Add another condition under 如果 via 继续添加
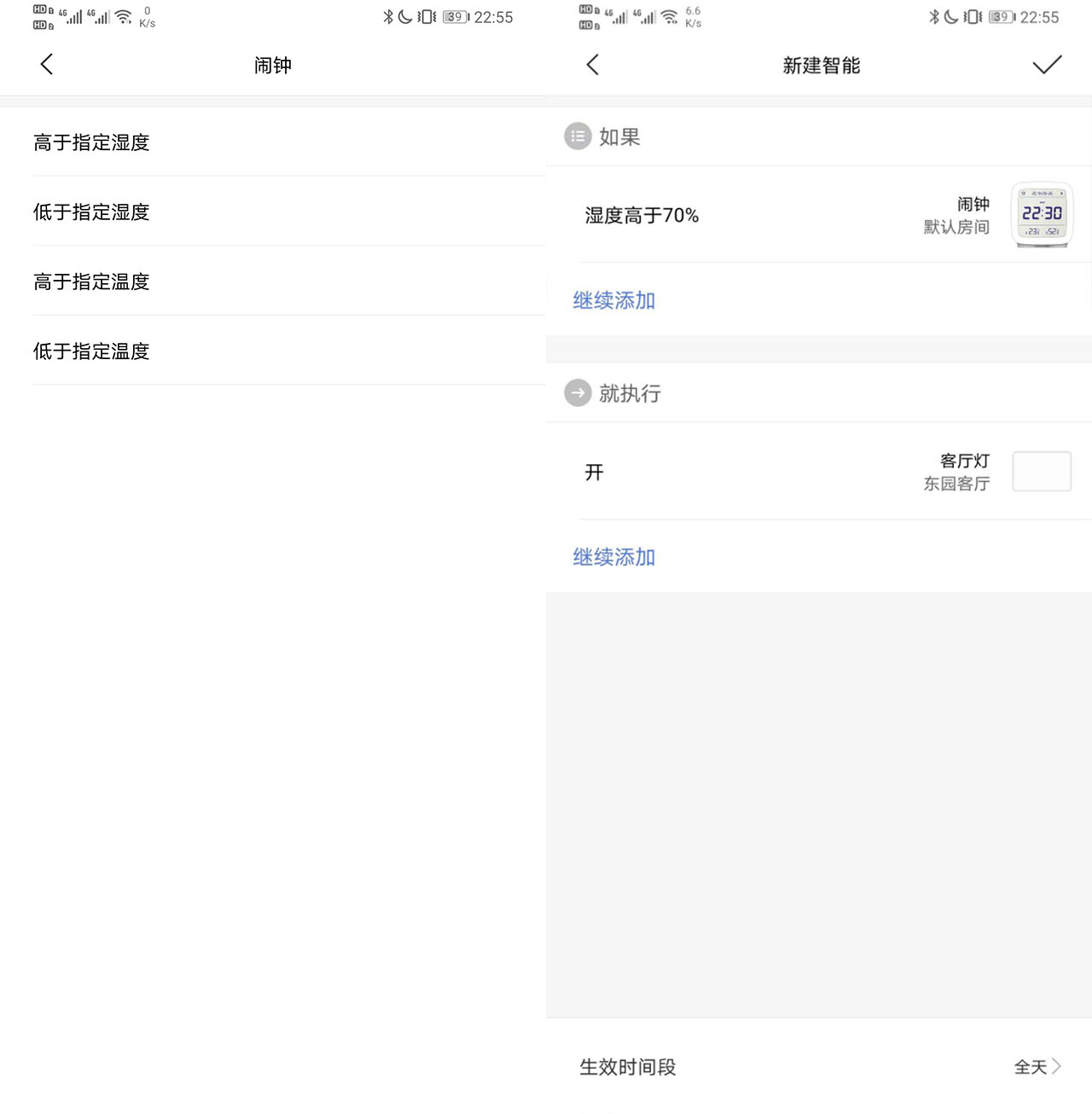Image resolution: width=1092 pixels, height=1114 pixels. (614, 300)
